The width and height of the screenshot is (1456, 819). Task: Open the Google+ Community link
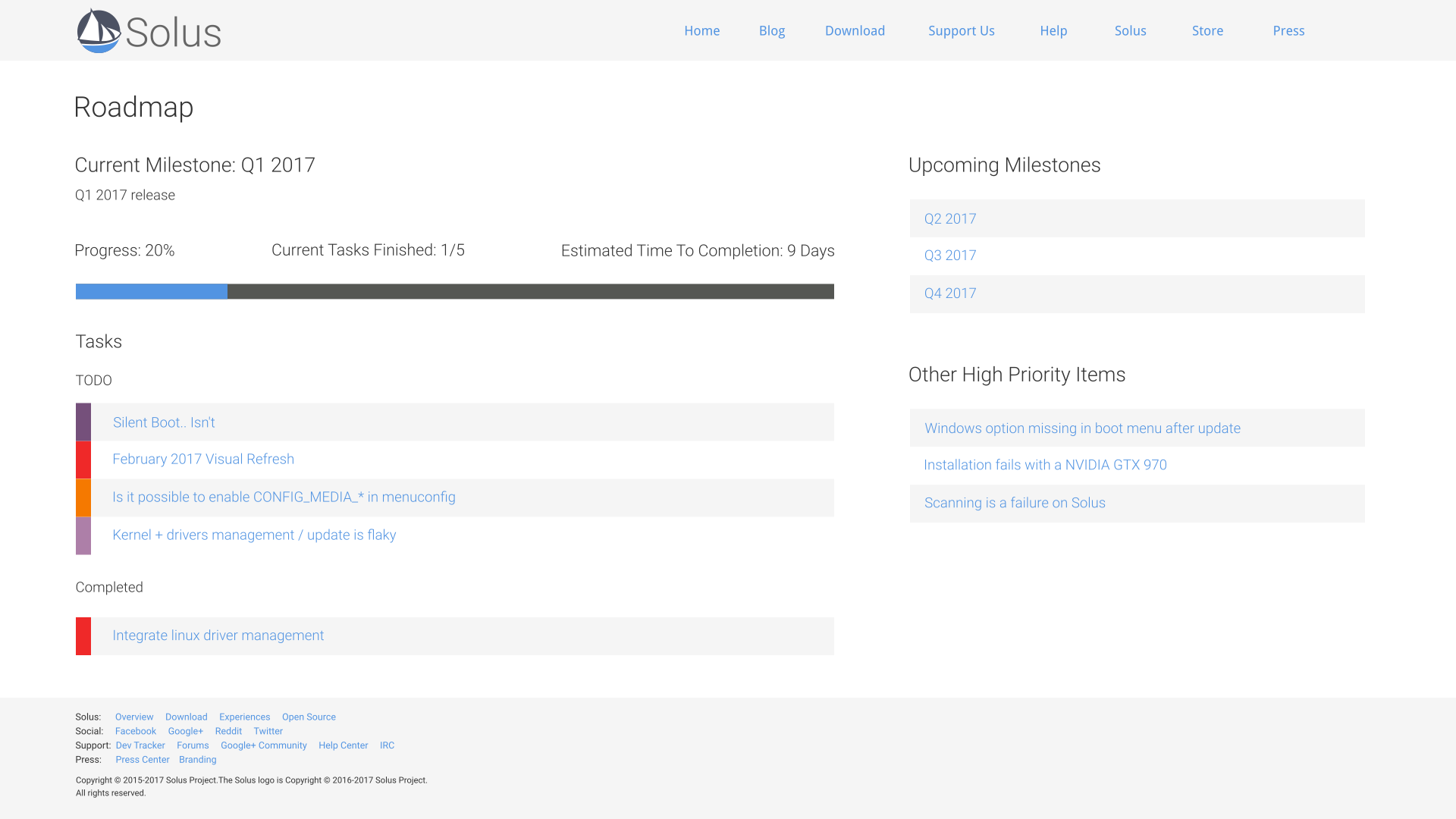pyautogui.click(x=264, y=745)
